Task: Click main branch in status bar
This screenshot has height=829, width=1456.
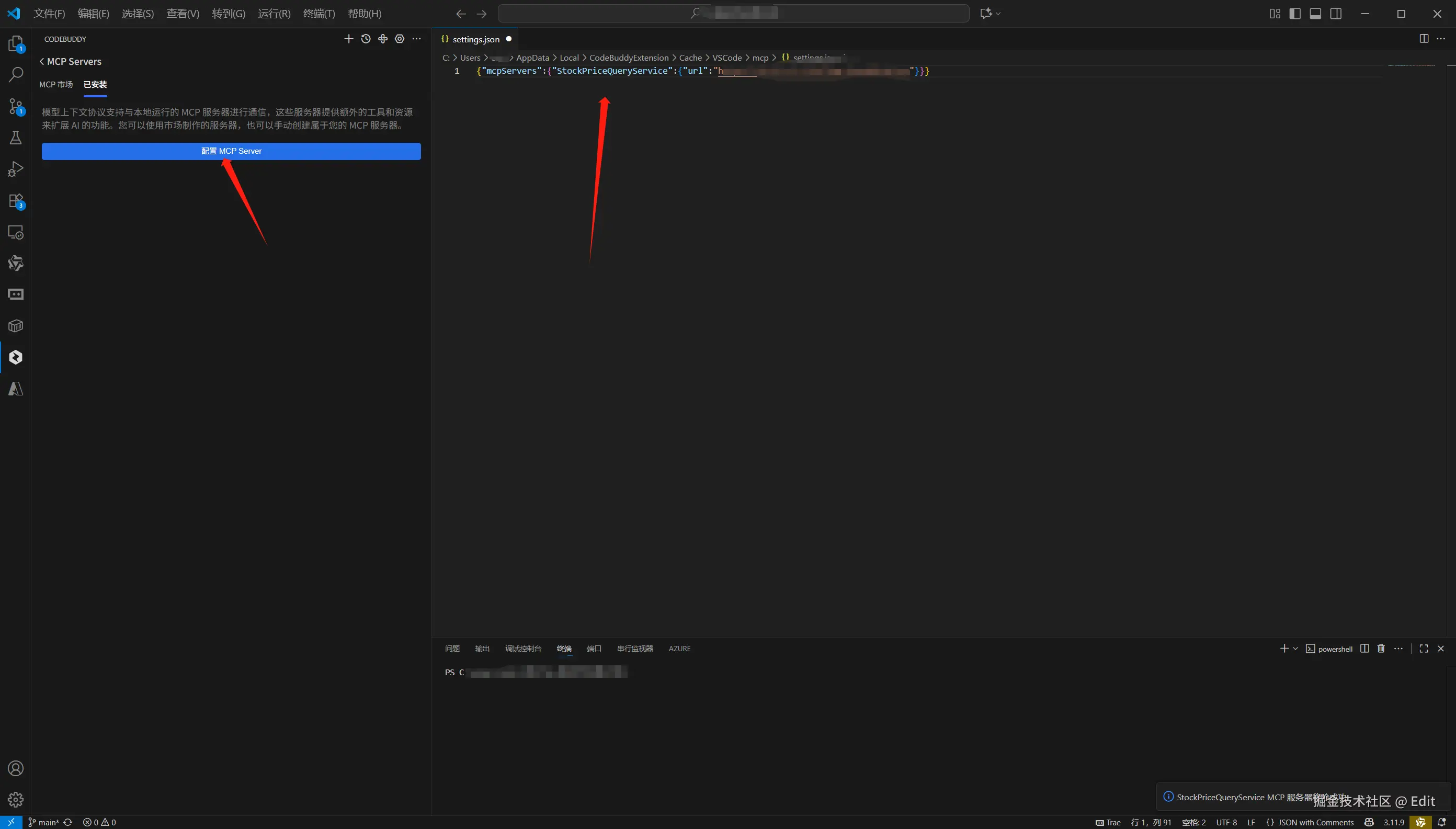Action: point(44,822)
